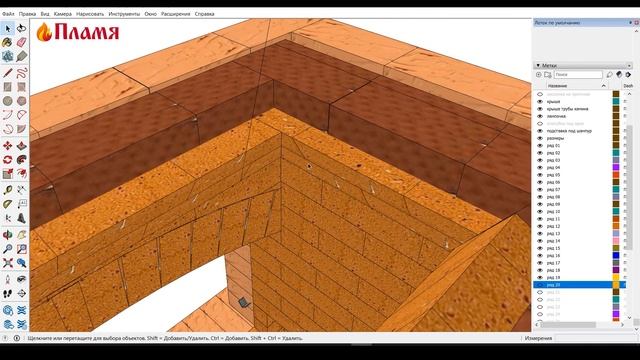Image resolution: width=640 pixels, height=360 pixels.
Task: Hide the 'ряд 05' tag via eye icon
Action: pyautogui.click(x=540, y=175)
